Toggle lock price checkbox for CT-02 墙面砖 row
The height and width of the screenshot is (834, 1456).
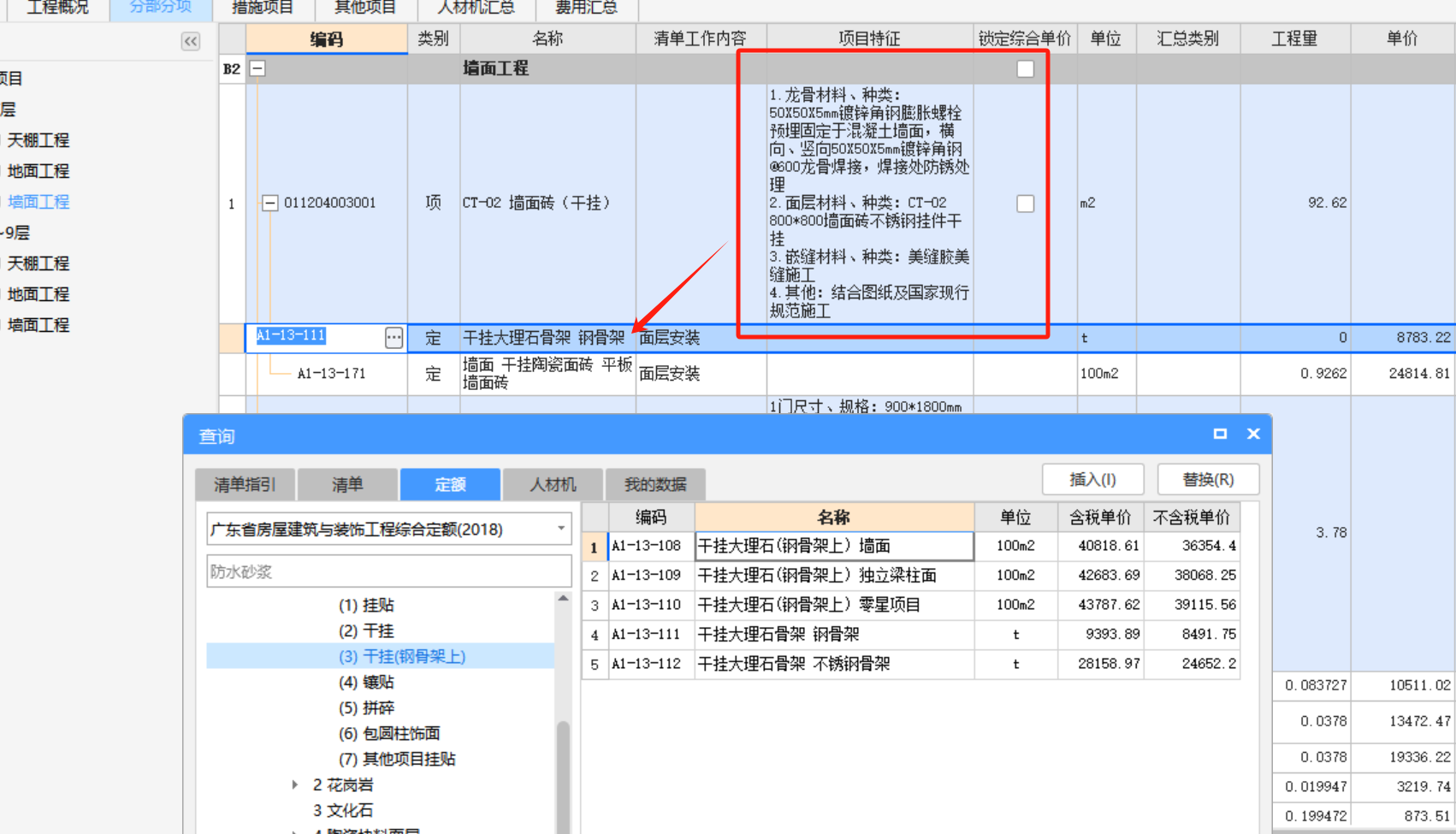(1025, 204)
